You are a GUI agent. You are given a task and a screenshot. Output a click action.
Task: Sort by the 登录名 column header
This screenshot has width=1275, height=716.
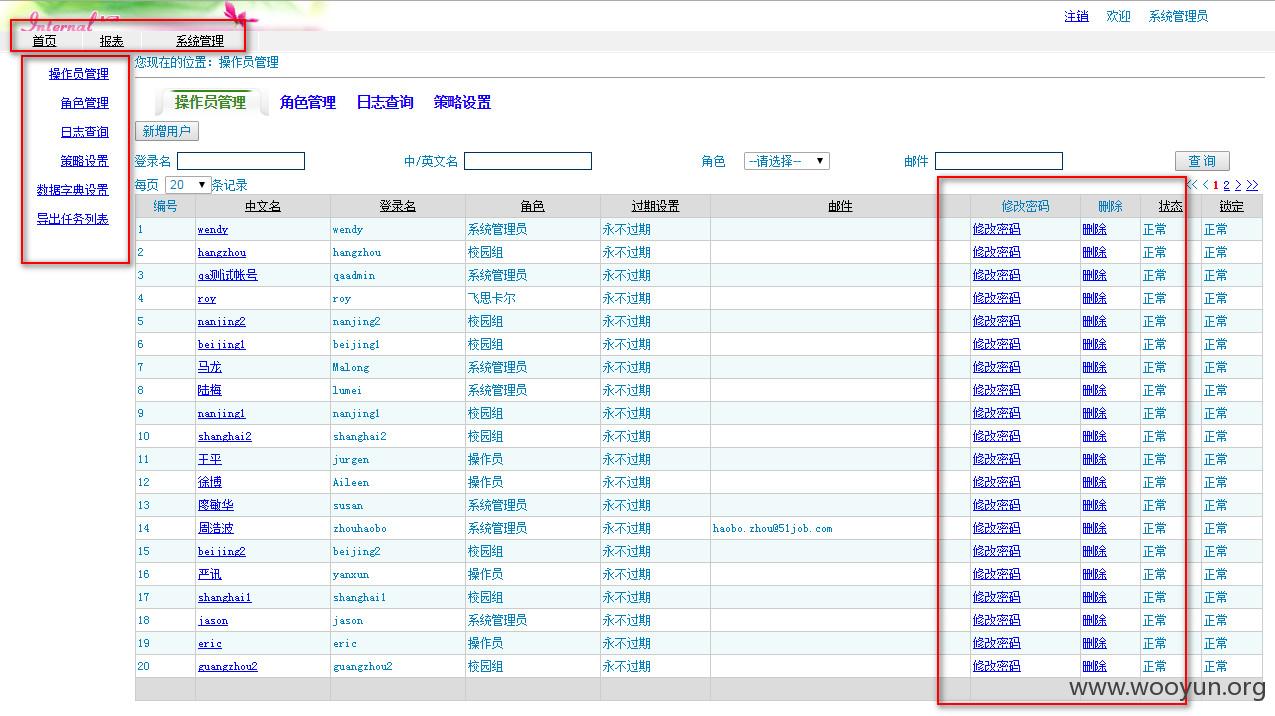[x=398, y=206]
